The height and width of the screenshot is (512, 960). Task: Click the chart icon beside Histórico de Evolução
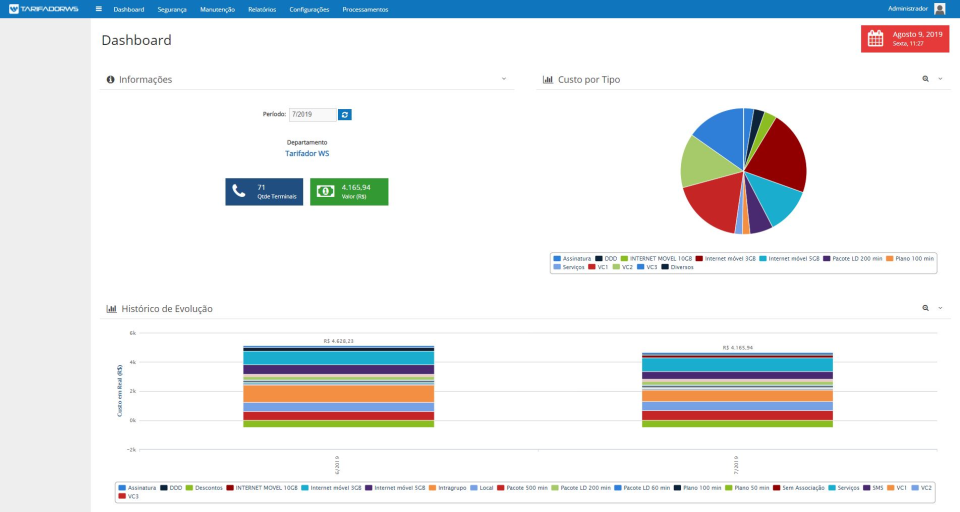[x=111, y=309]
